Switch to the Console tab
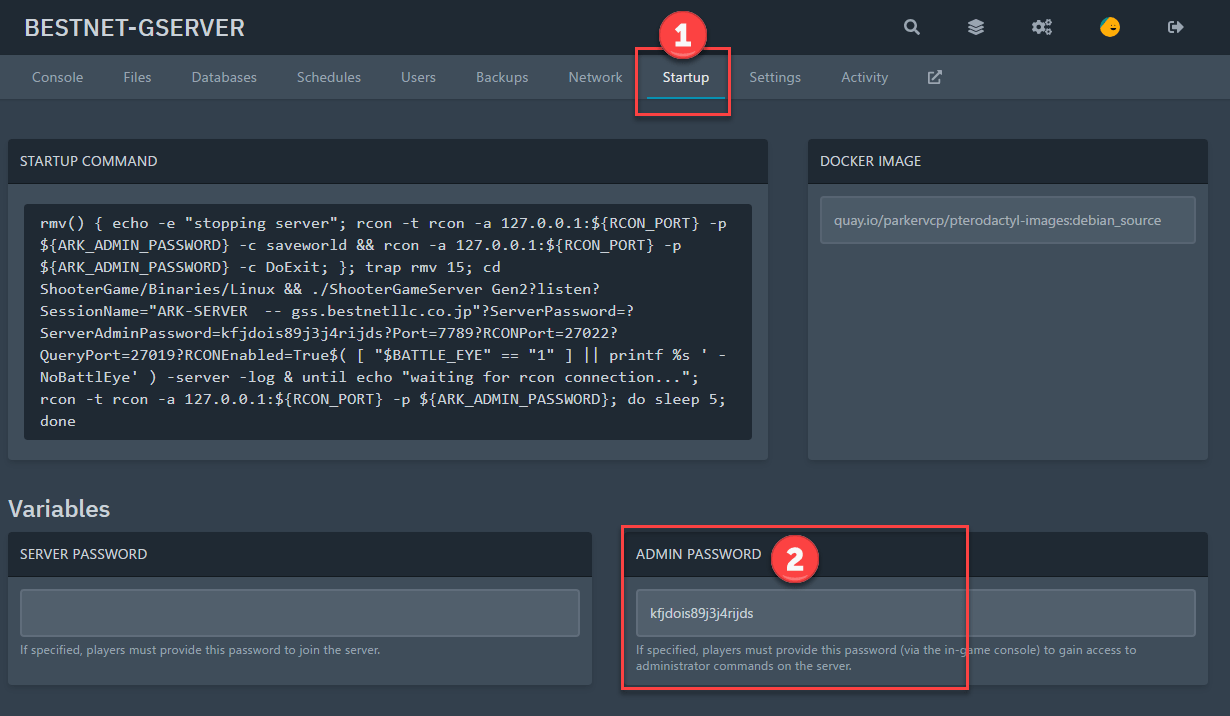Viewport: 1230px width, 716px height. point(57,77)
